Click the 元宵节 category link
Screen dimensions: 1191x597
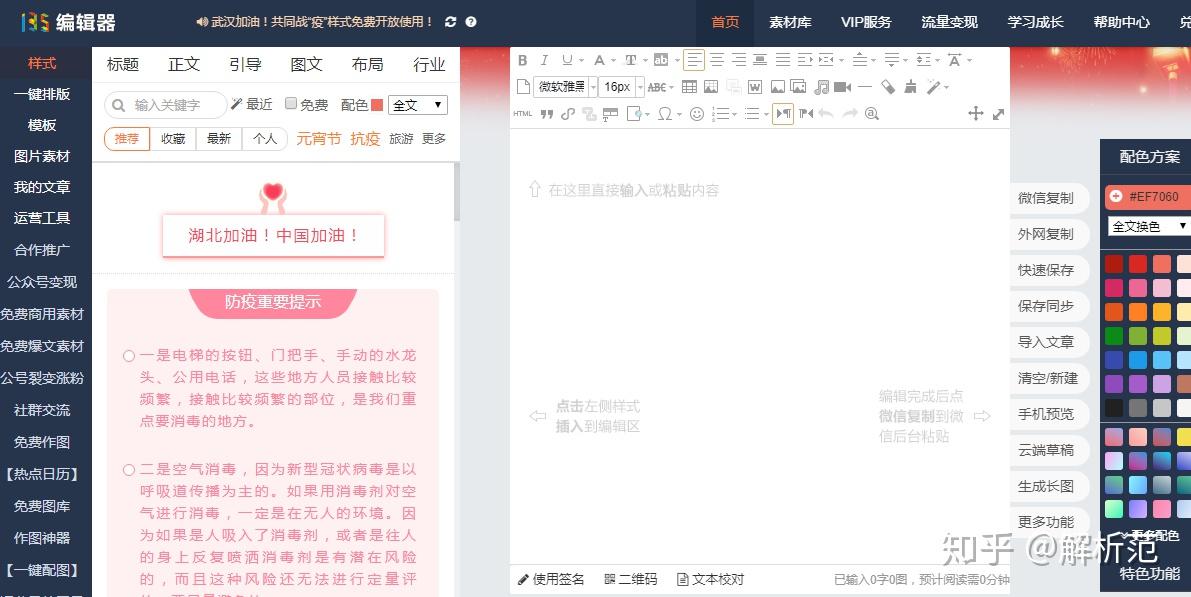pos(318,139)
